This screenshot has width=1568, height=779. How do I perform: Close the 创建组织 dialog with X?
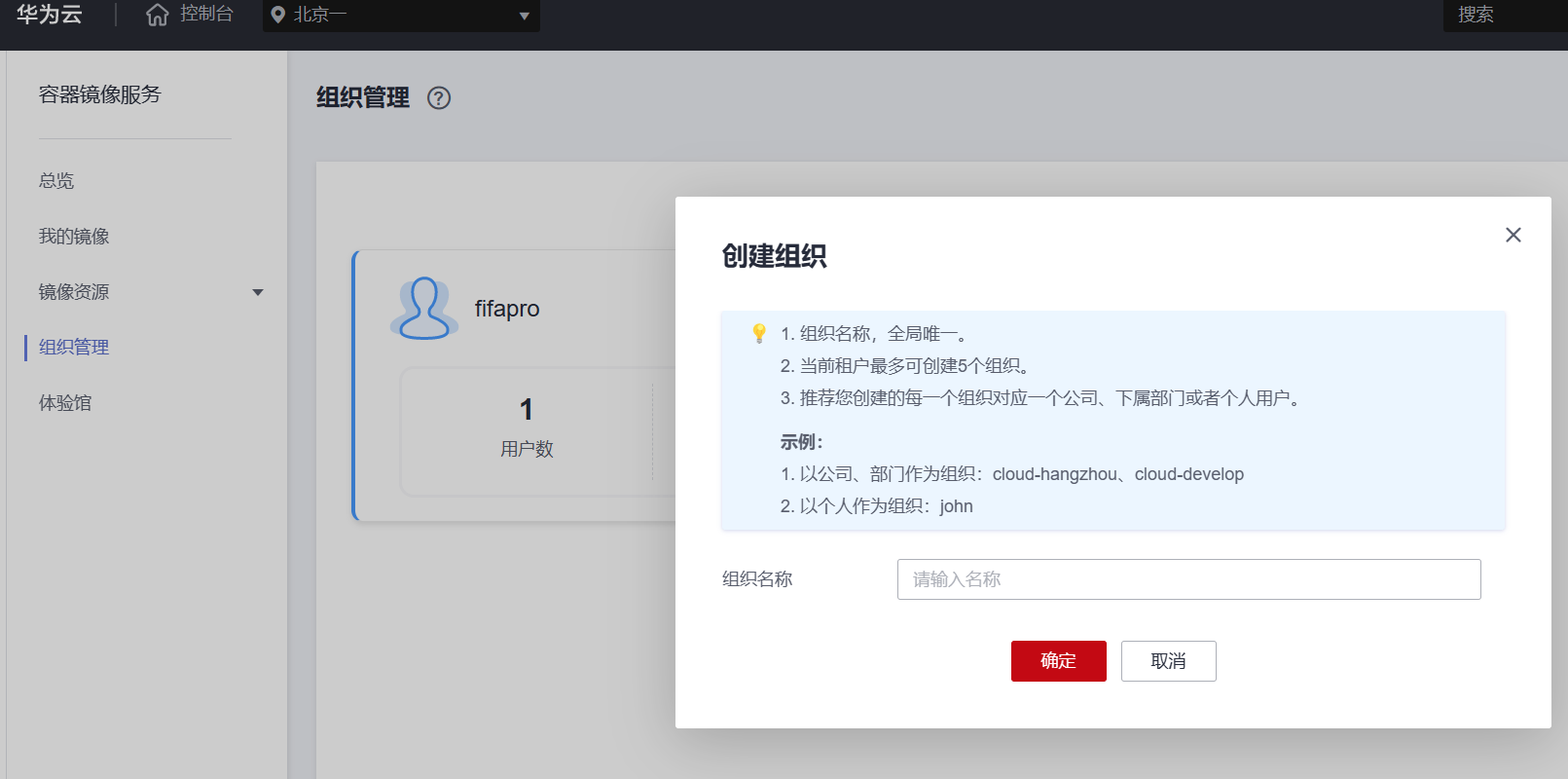(1513, 235)
